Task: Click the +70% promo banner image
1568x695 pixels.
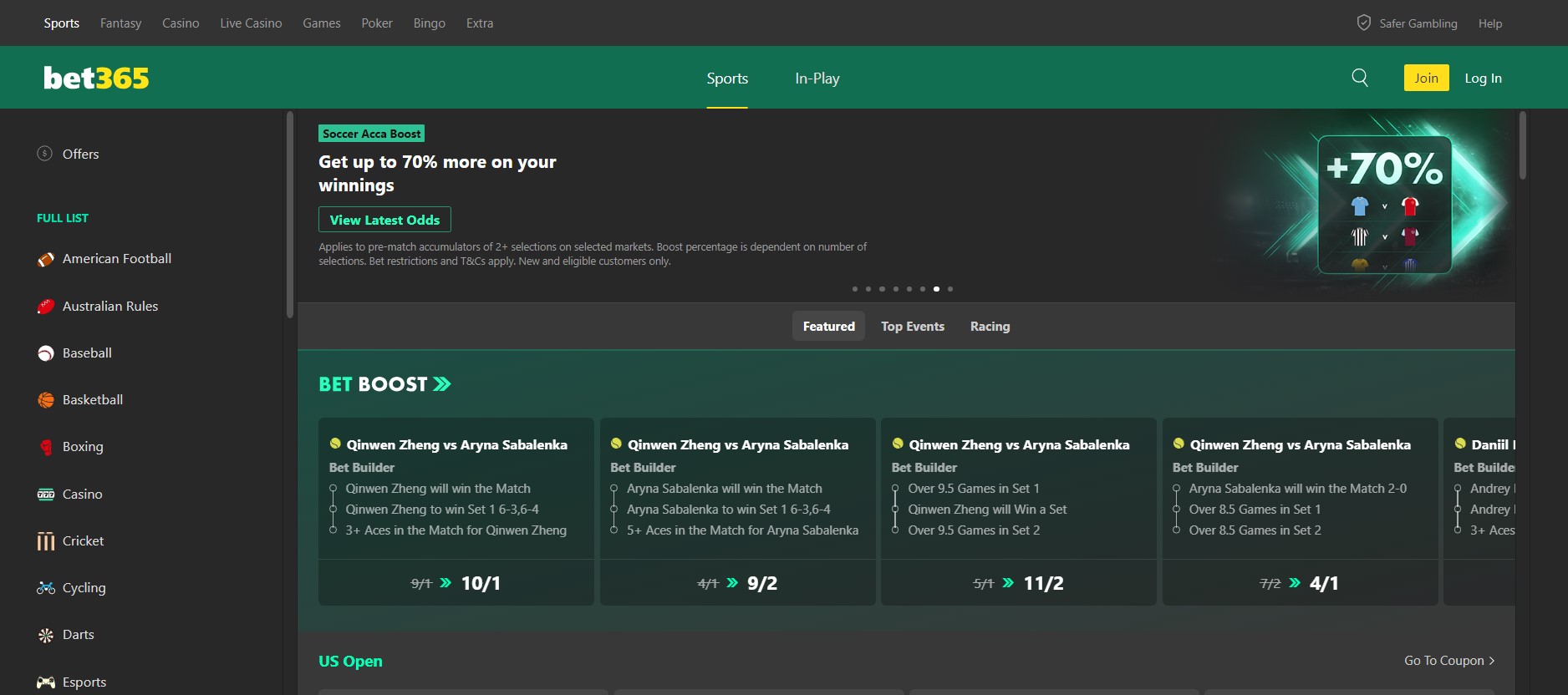Action: (1384, 205)
